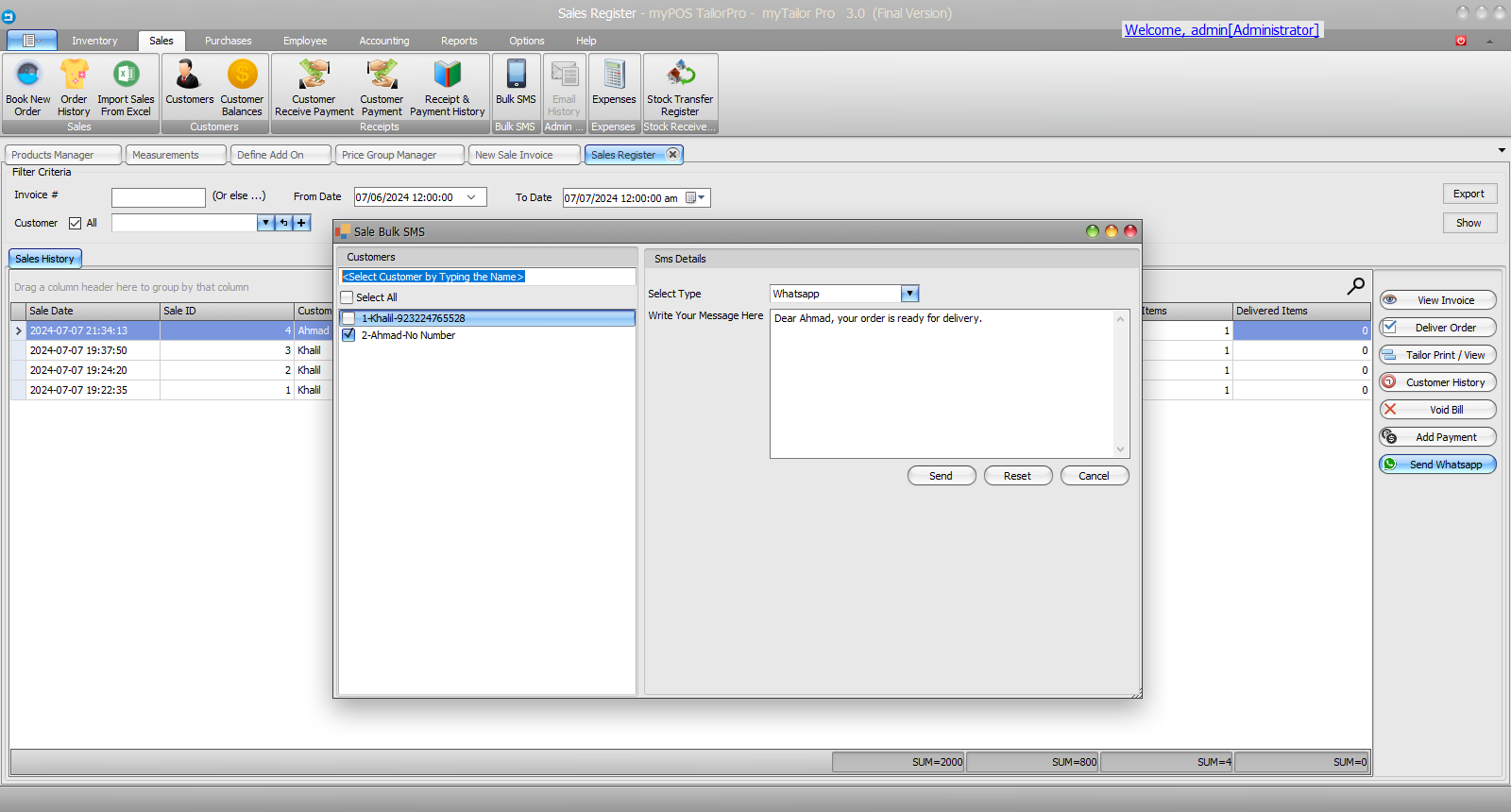Open Stock Transfer Register icon

pos(680,76)
